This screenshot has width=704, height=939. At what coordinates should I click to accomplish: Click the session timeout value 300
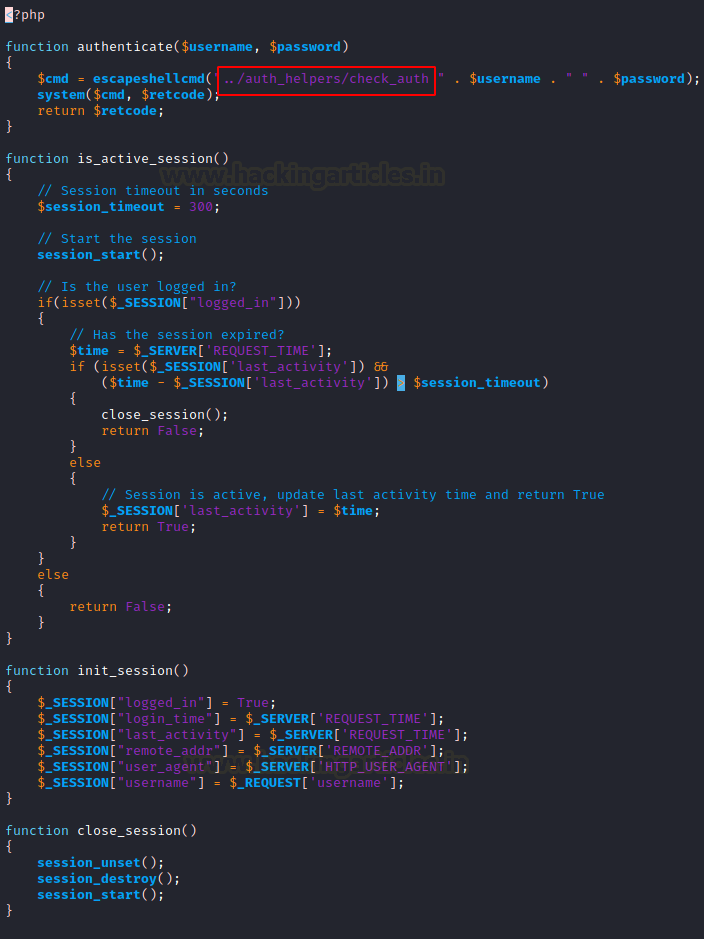pyautogui.click(x=201, y=207)
